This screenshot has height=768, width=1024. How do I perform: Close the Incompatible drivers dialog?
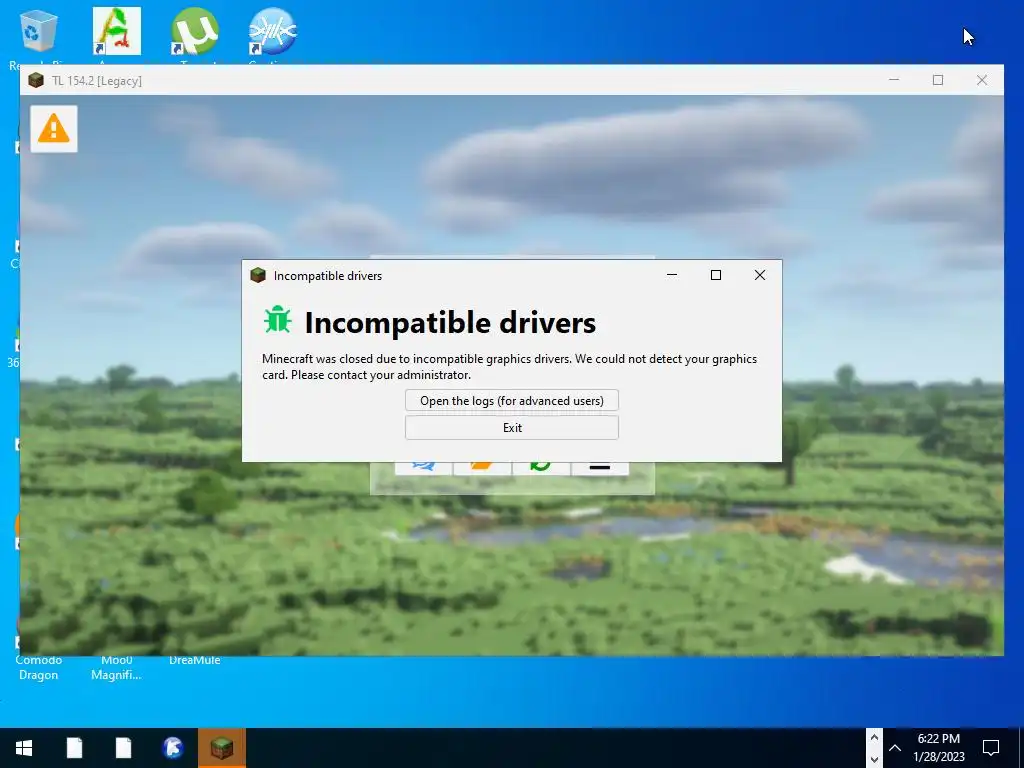click(x=760, y=275)
